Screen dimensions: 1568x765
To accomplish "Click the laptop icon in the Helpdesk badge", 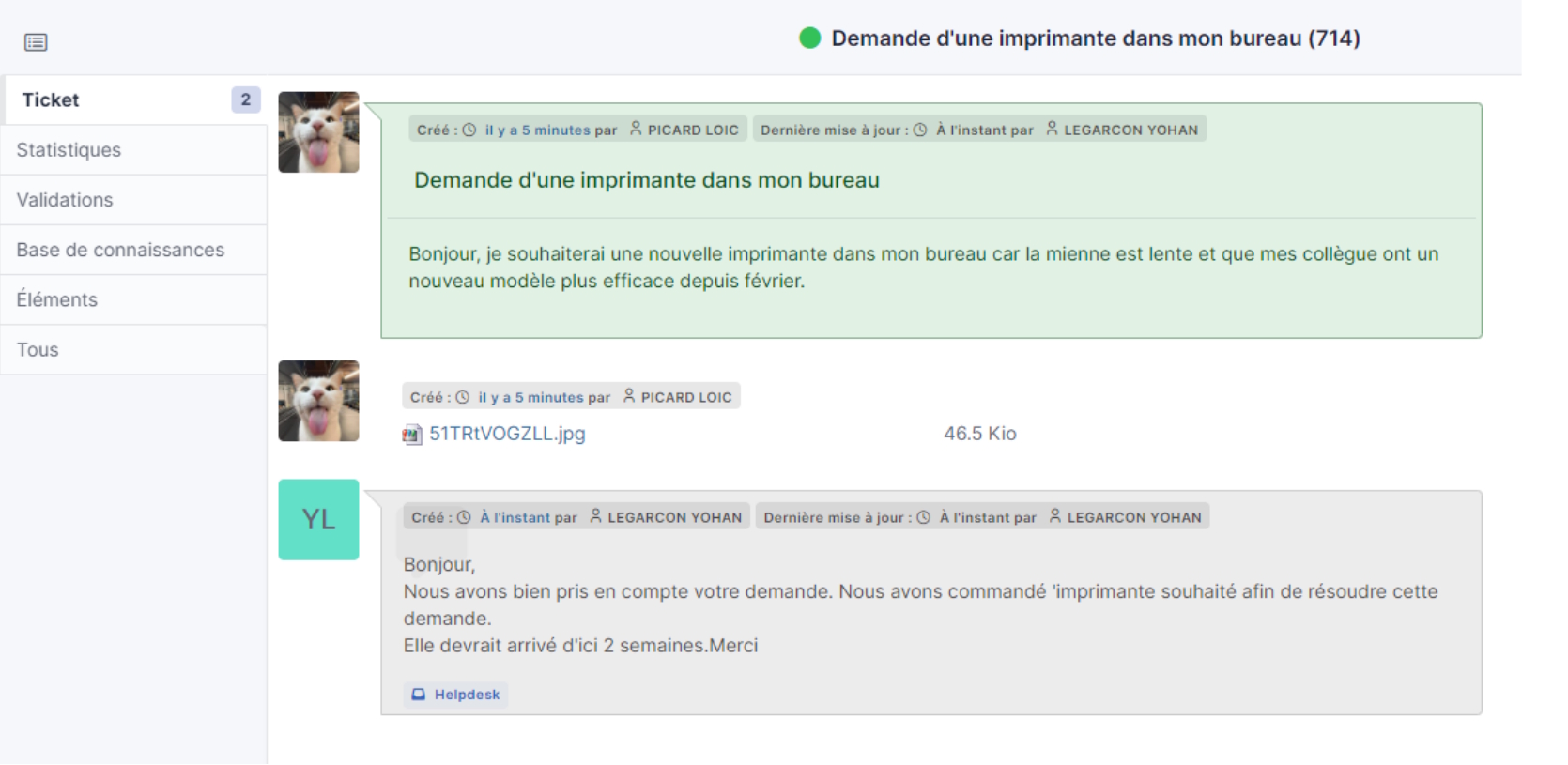I will (x=419, y=695).
